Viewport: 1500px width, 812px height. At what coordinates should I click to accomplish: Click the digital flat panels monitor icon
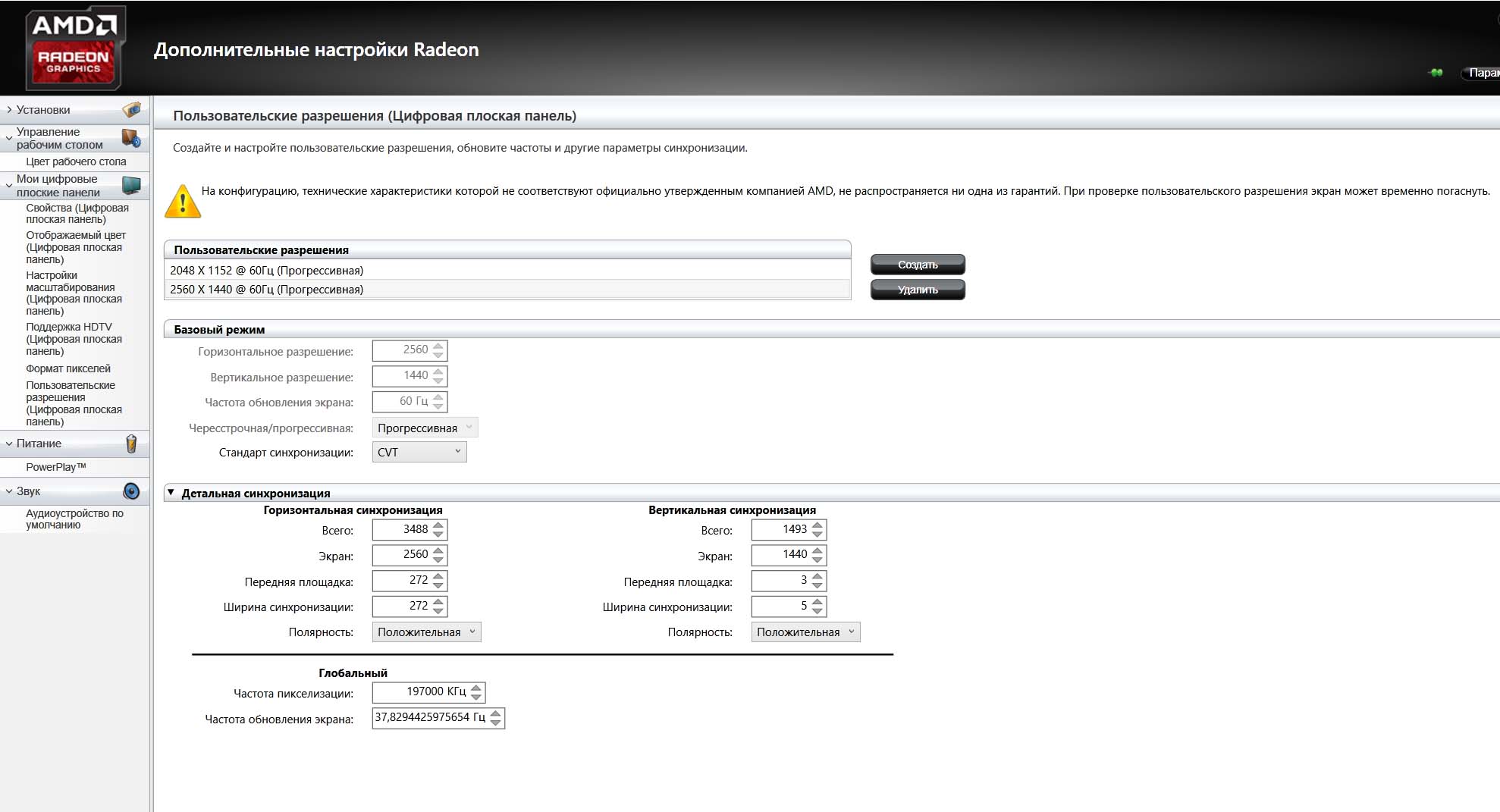coord(131,186)
